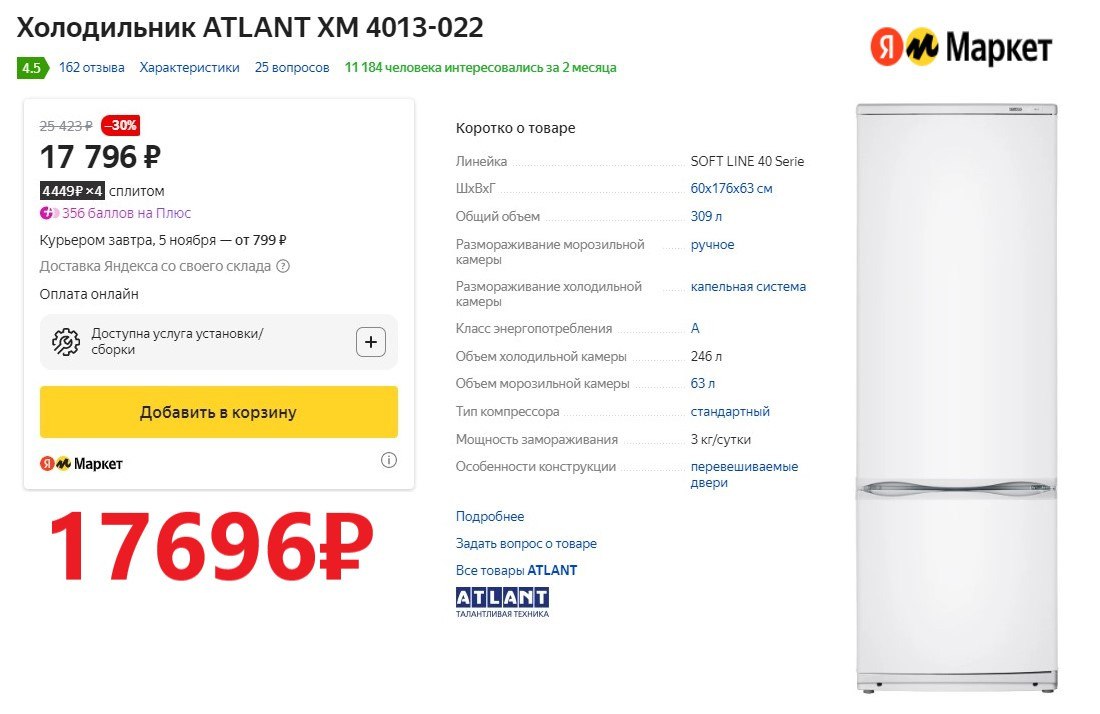The image size is (1100, 714).
Task: Click the 4449₽×4 split payment badge
Action: click(x=72, y=191)
